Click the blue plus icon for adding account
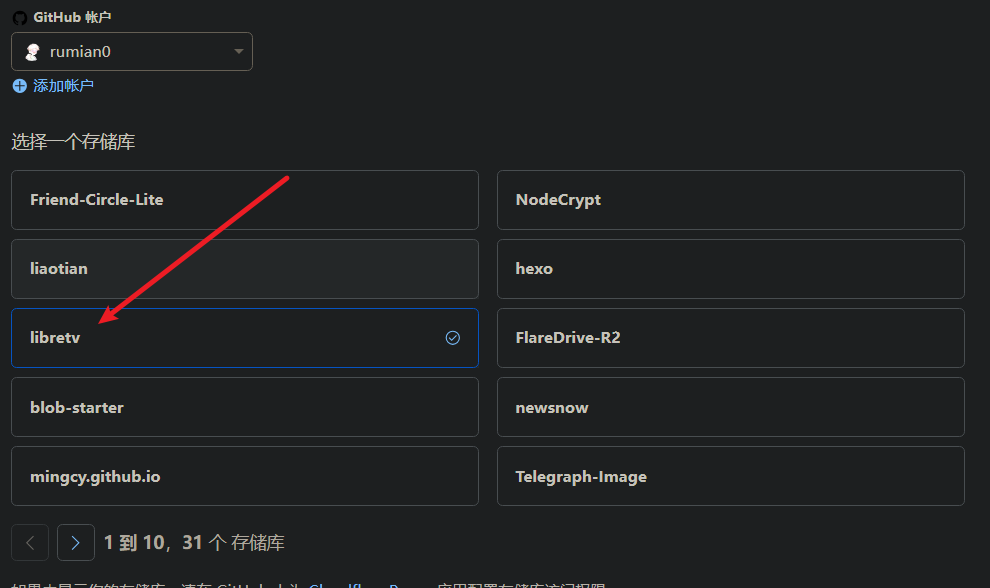Viewport: 990px width, 588px height. click(20, 86)
